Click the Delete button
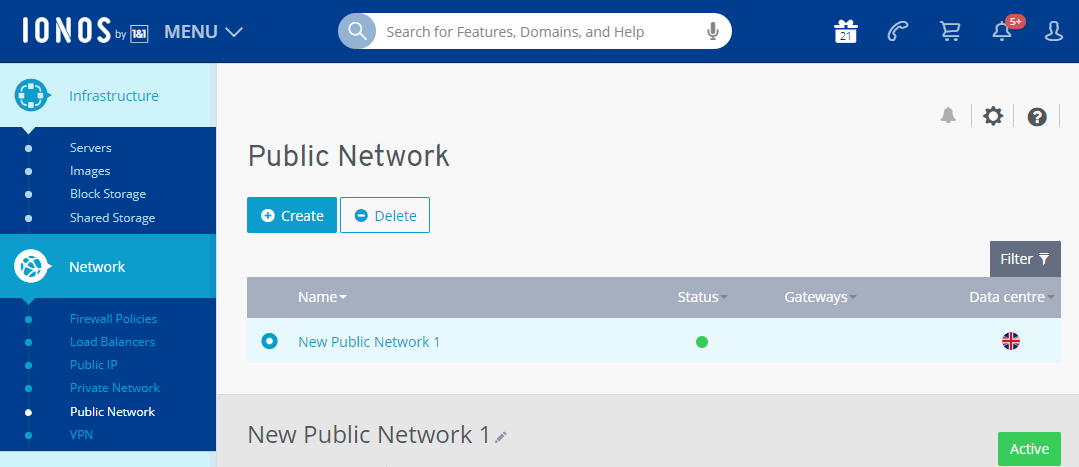This screenshot has width=1079, height=467. tap(385, 215)
